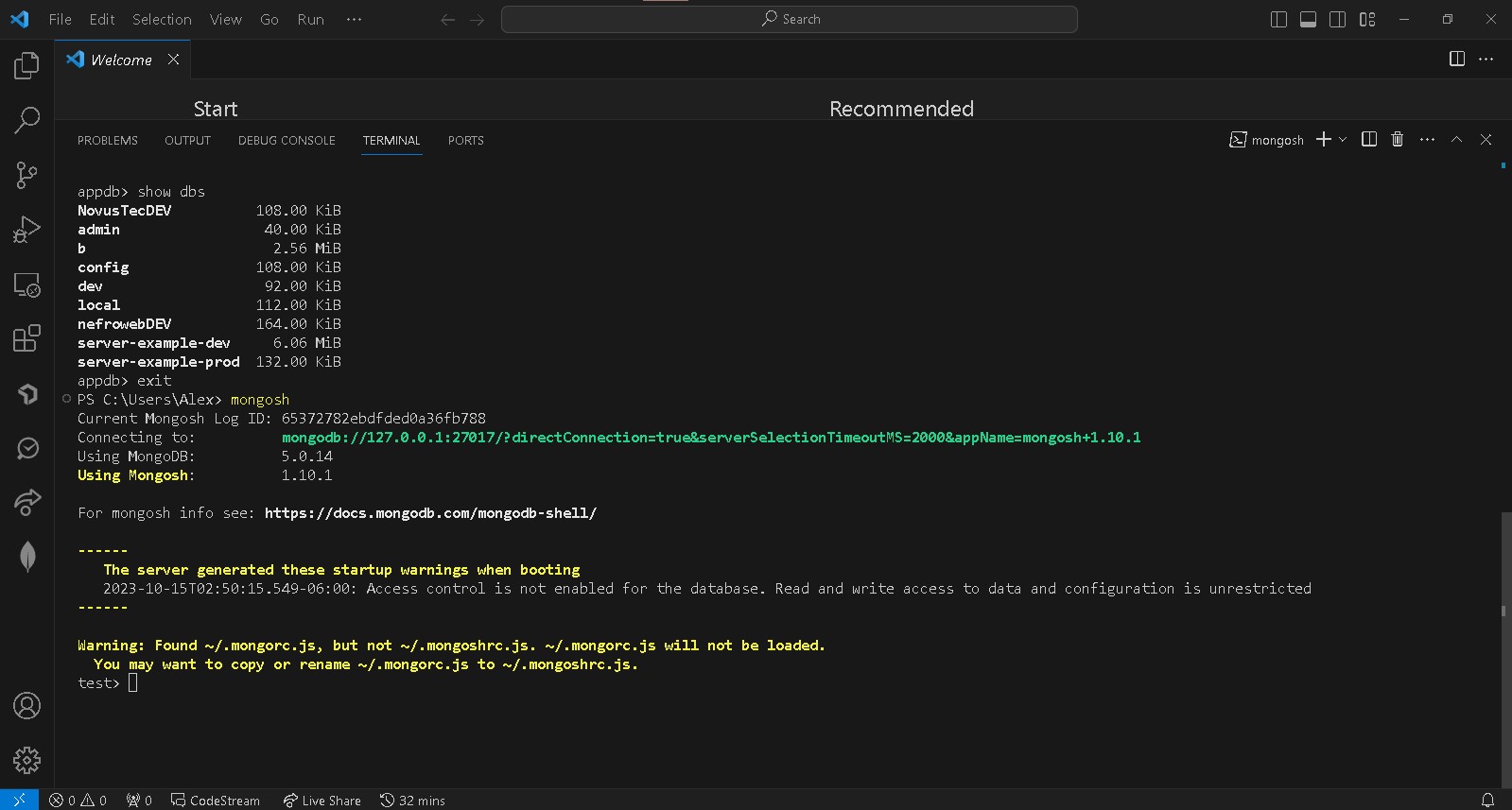Open the Extensions view

(x=26, y=338)
